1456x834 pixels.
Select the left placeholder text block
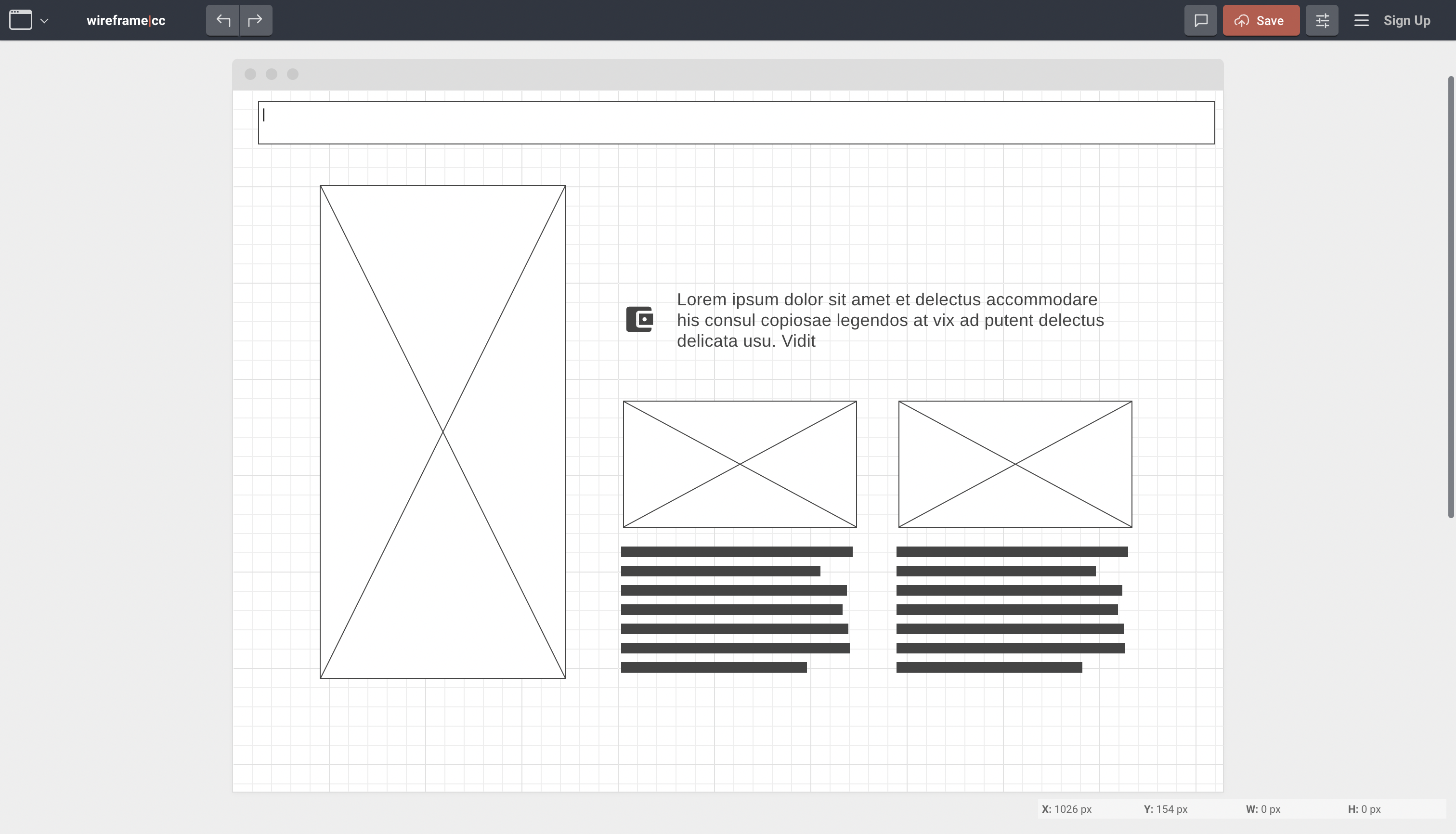tap(737, 610)
